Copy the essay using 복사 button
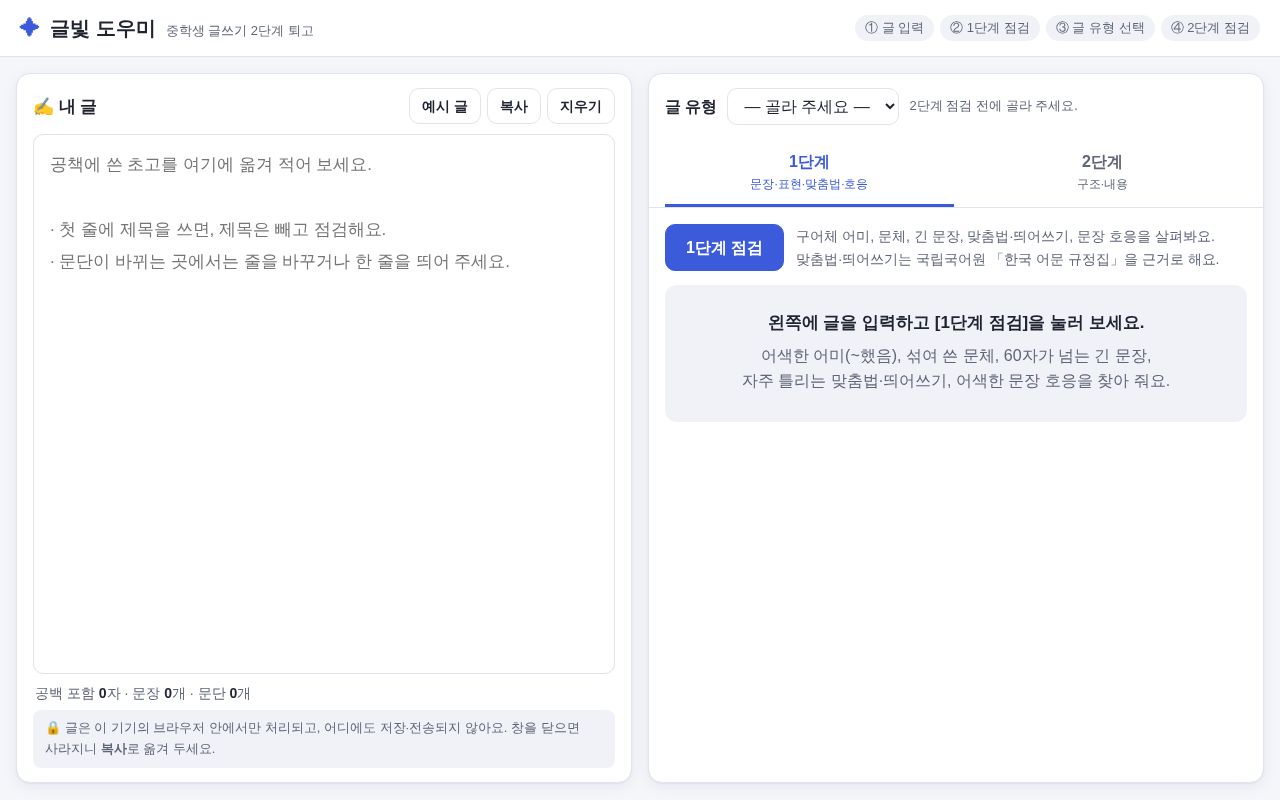The height and width of the screenshot is (800, 1280). click(x=514, y=106)
